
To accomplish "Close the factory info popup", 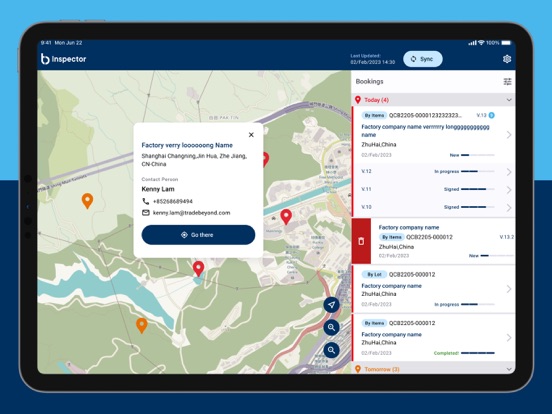I will [x=251, y=134].
